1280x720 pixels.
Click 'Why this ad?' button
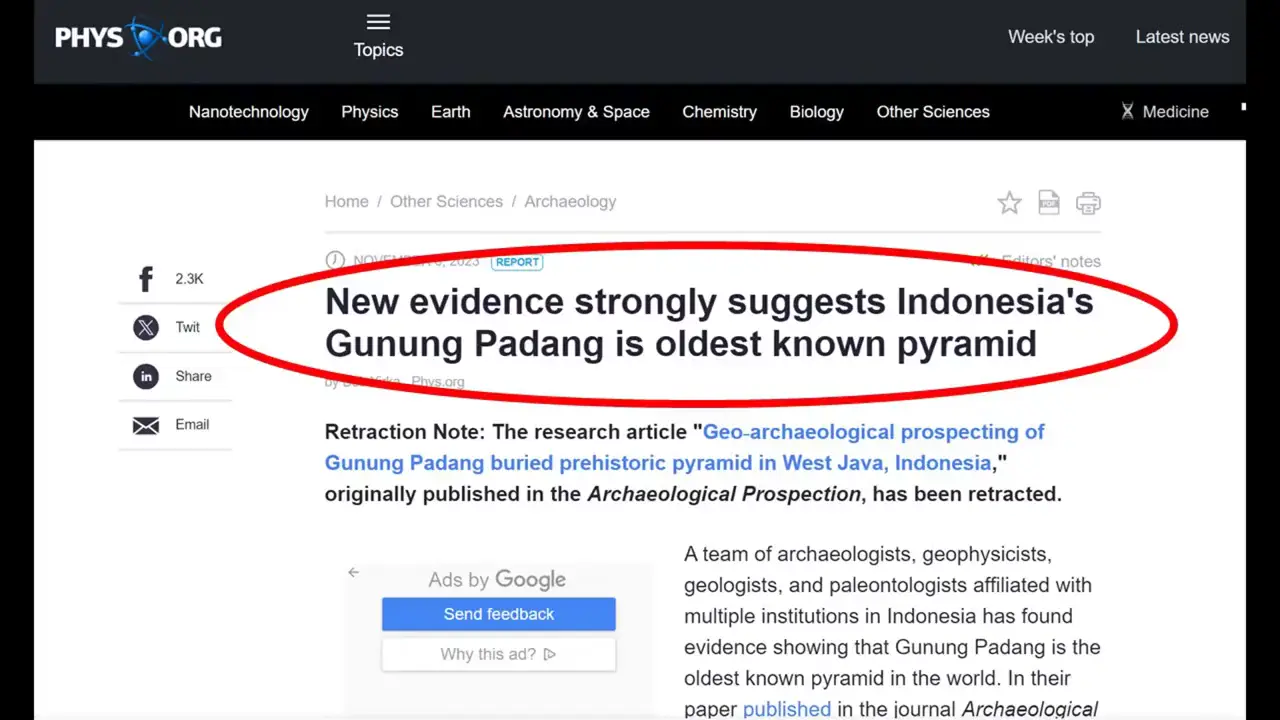499,654
